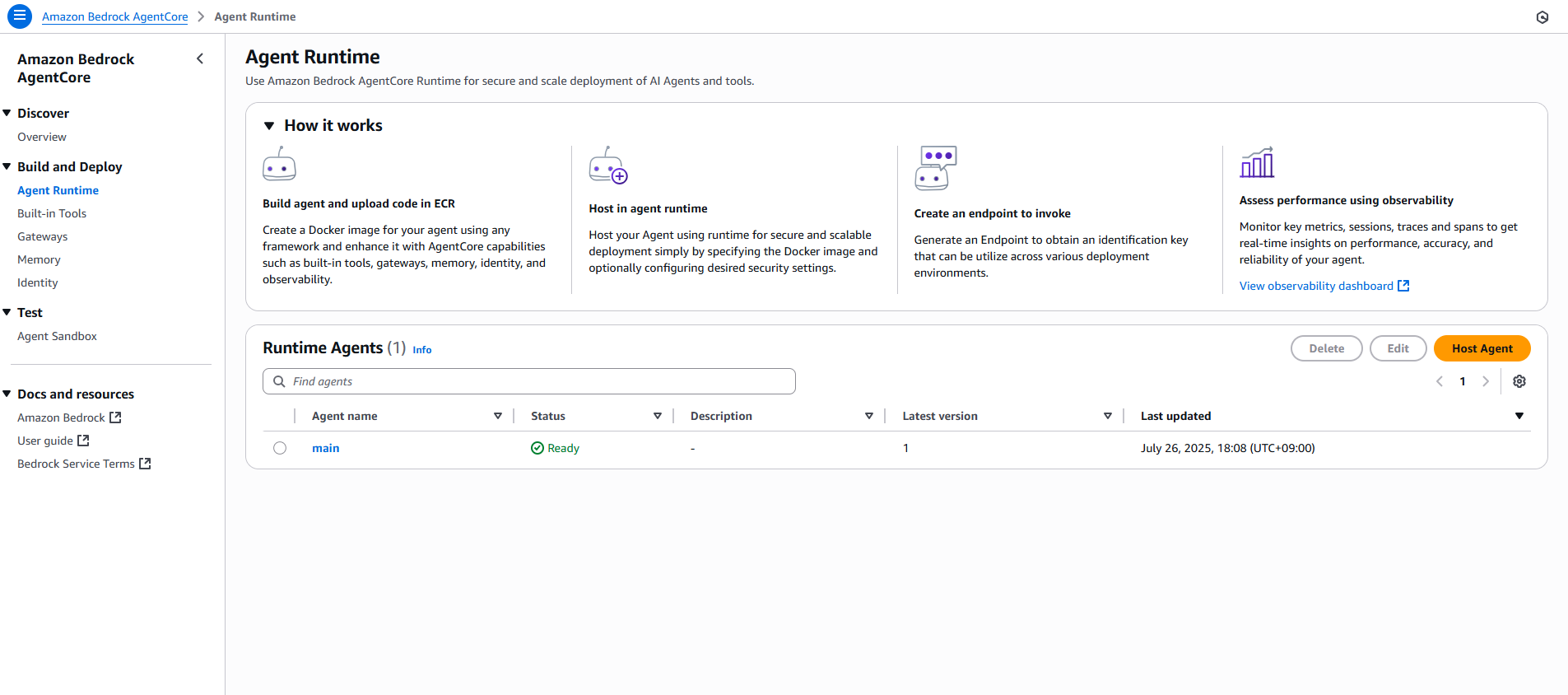Image resolution: width=1568 pixels, height=695 pixels.
Task: Collapse the Test nav group
Action: point(7,312)
